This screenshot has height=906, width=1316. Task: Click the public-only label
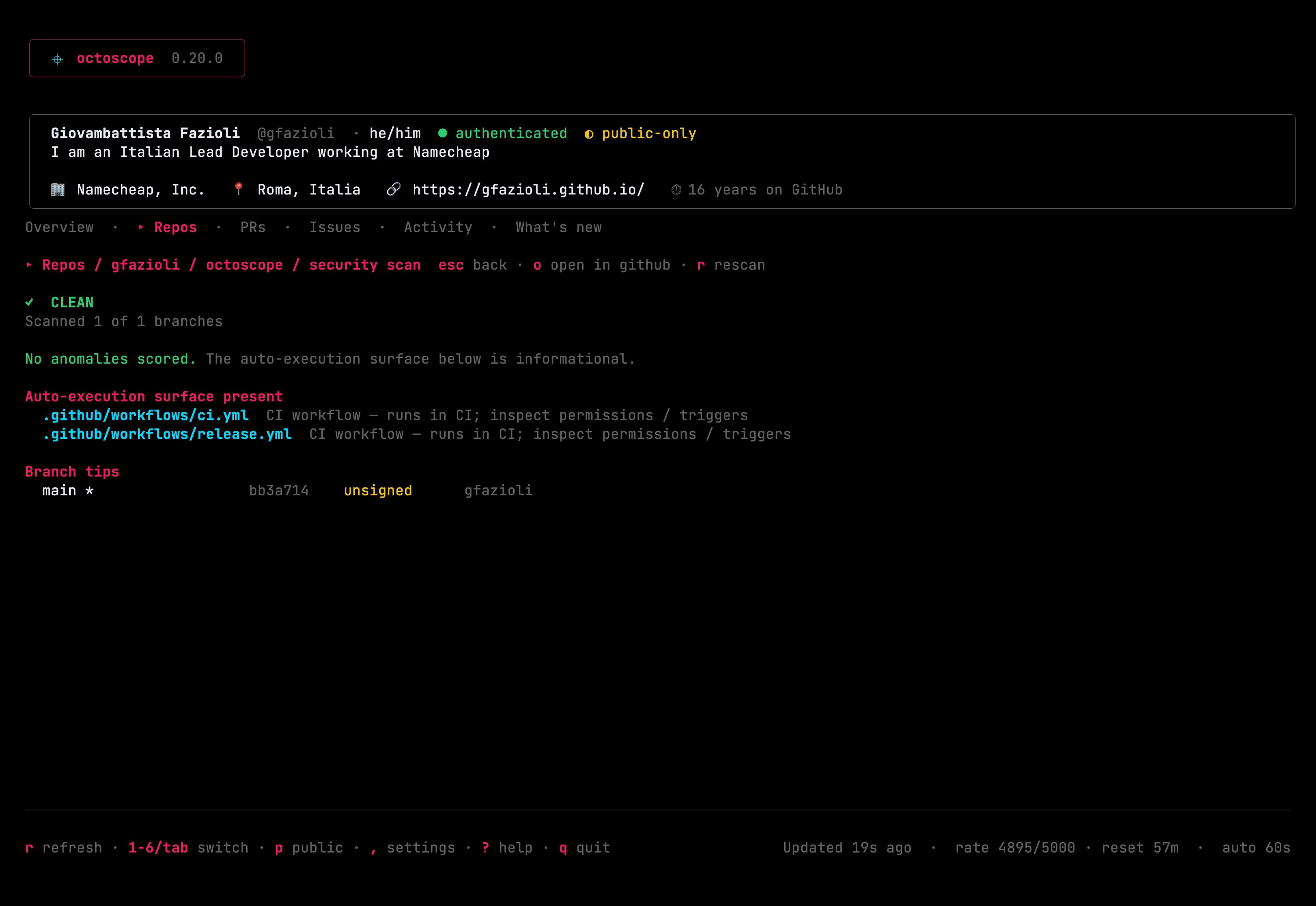[649, 134]
